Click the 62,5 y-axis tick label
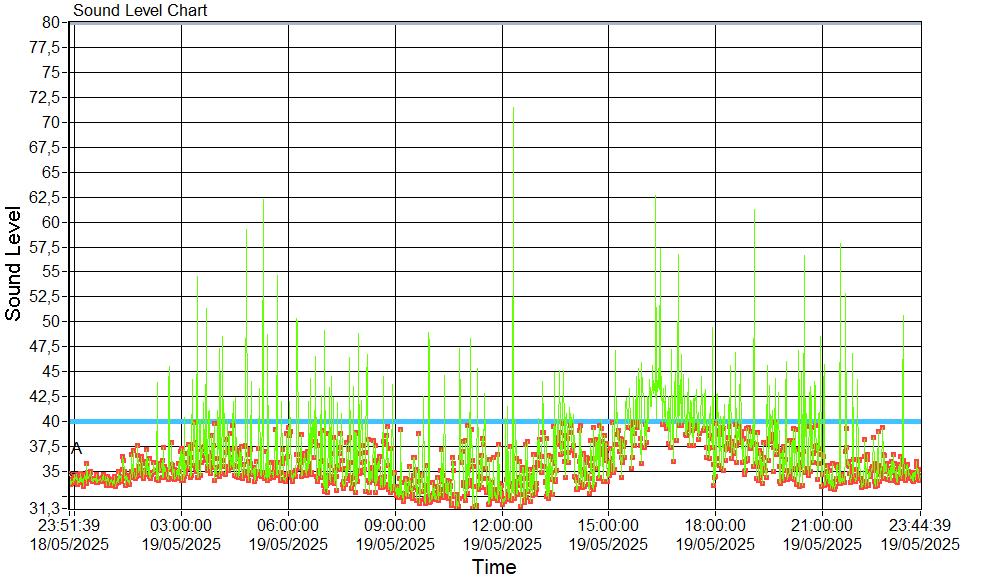Screen dimensions: 990x588 (46, 197)
